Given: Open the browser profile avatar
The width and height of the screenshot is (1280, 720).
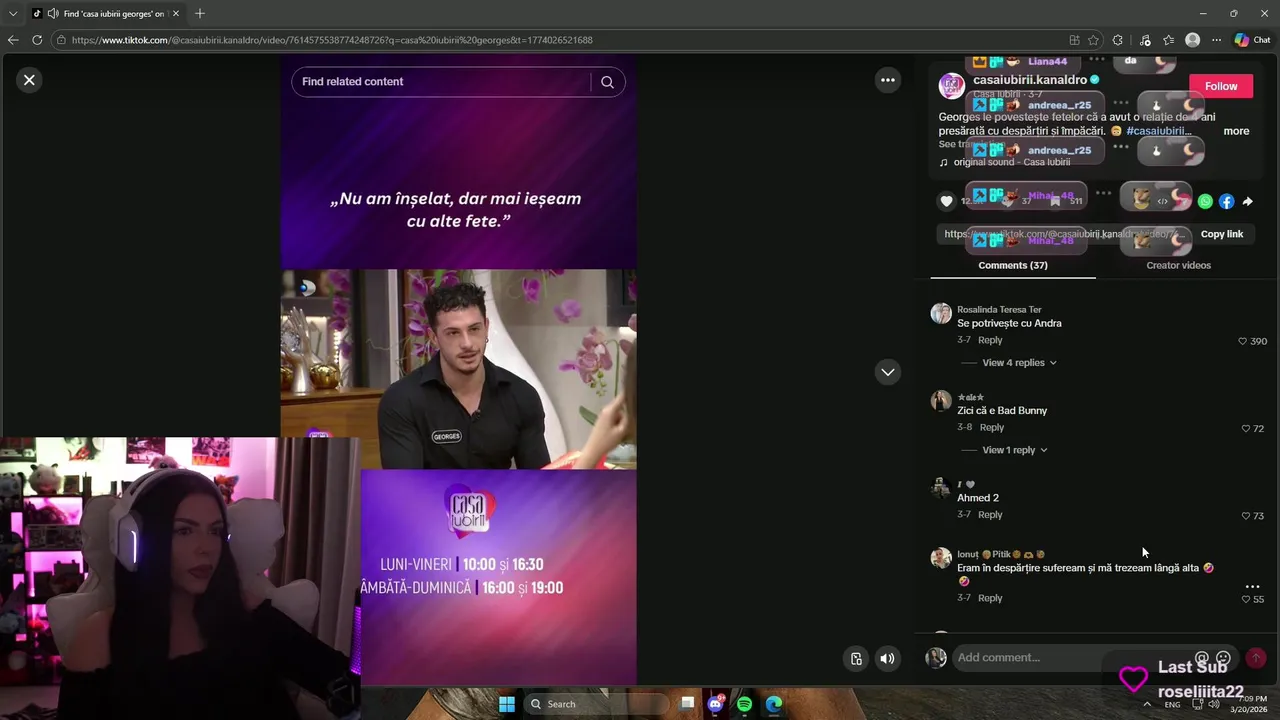Looking at the screenshot, I should pos(1192,40).
